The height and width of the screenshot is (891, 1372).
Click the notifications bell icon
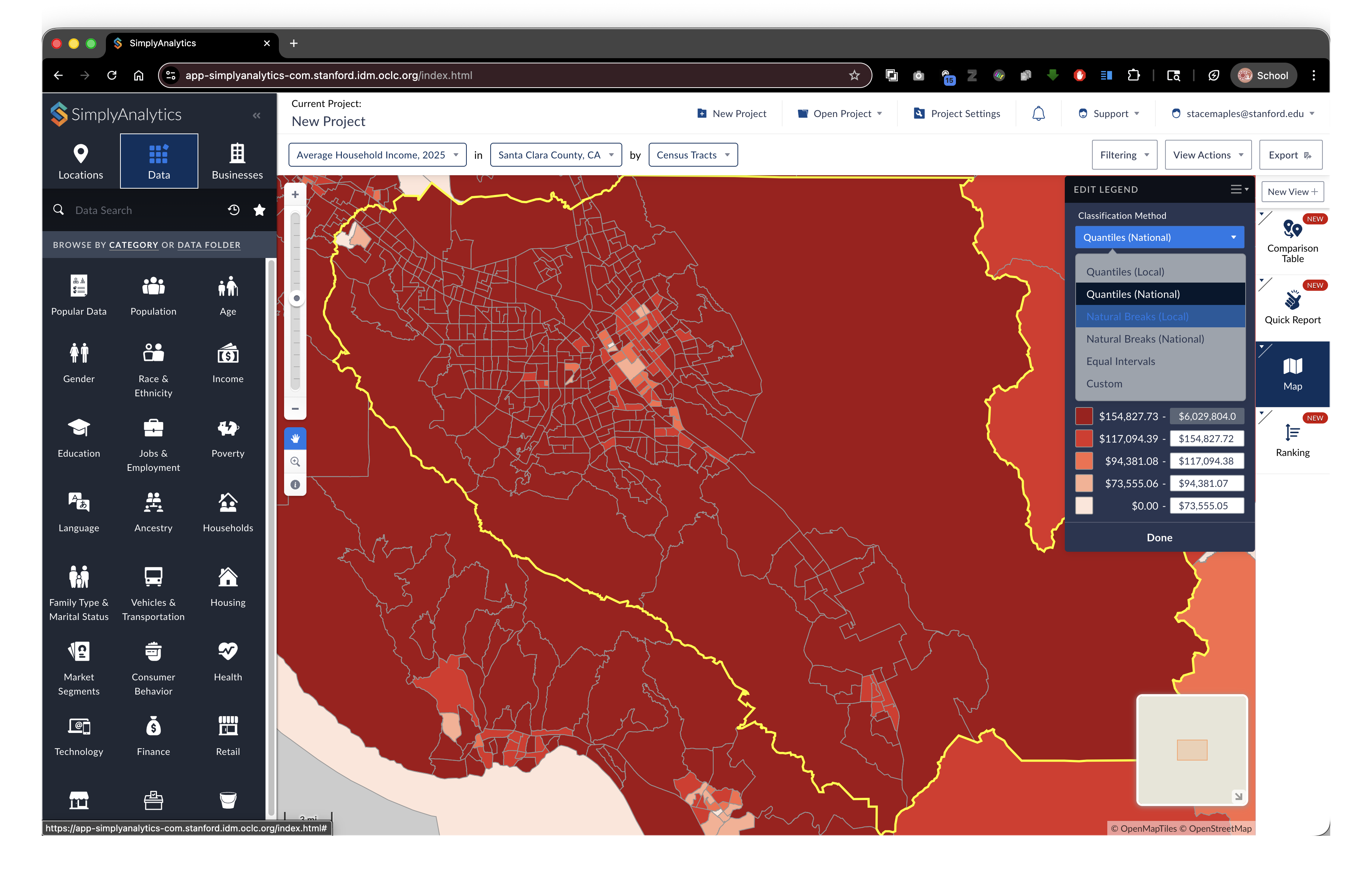(x=1038, y=114)
